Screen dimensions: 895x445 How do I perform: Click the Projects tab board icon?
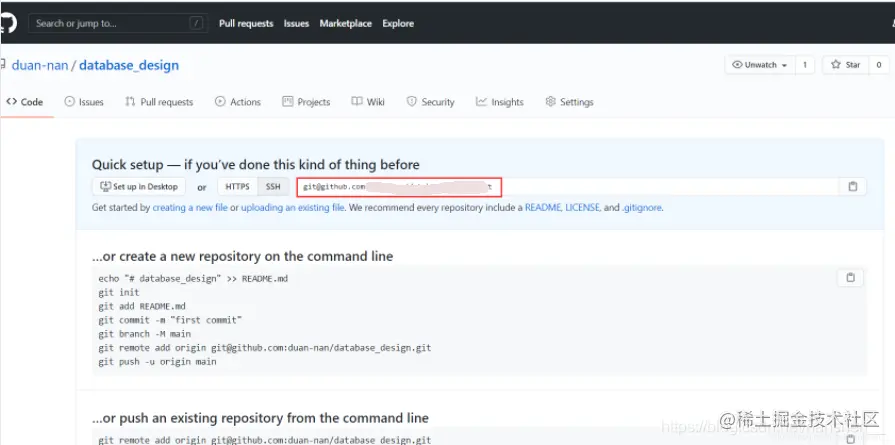pyautogui.click(x=288, y=102)
